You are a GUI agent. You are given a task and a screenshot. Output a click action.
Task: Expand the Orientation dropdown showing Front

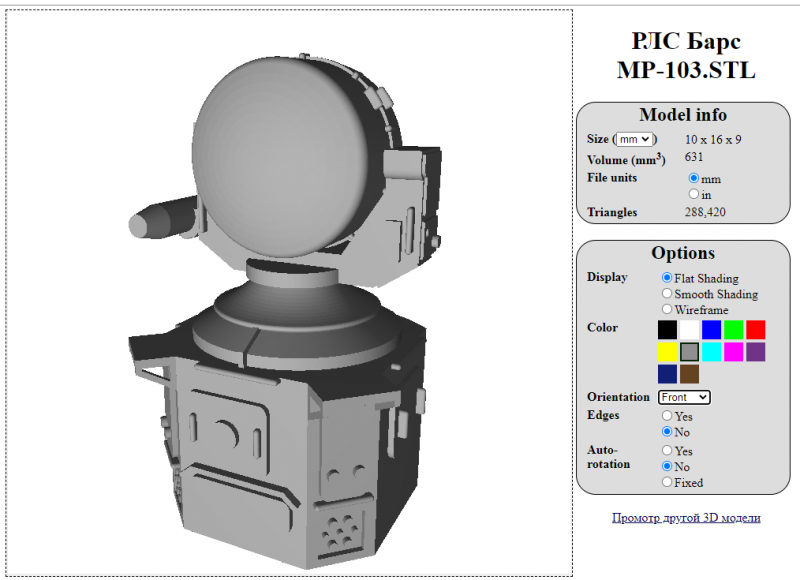(684, 397)
